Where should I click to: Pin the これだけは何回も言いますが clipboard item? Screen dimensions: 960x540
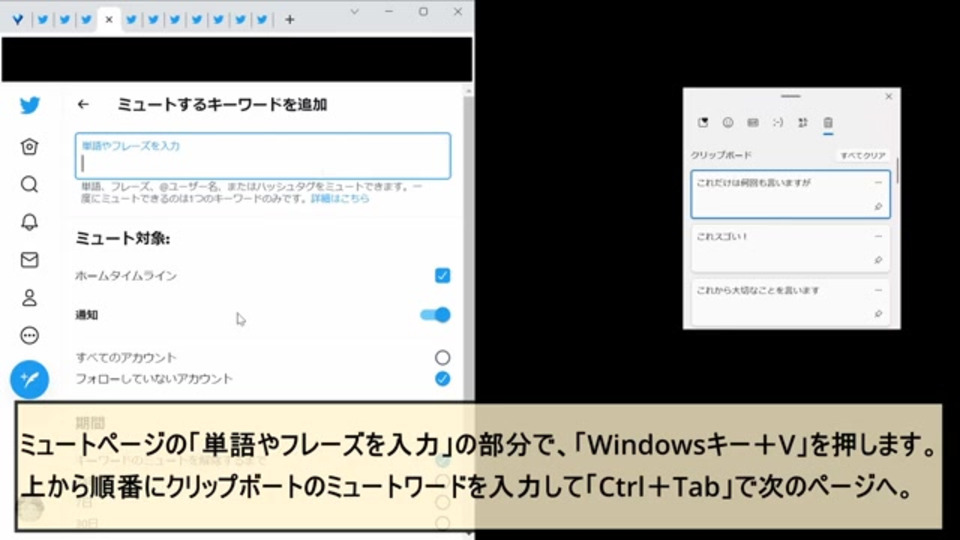coord(878,207)
